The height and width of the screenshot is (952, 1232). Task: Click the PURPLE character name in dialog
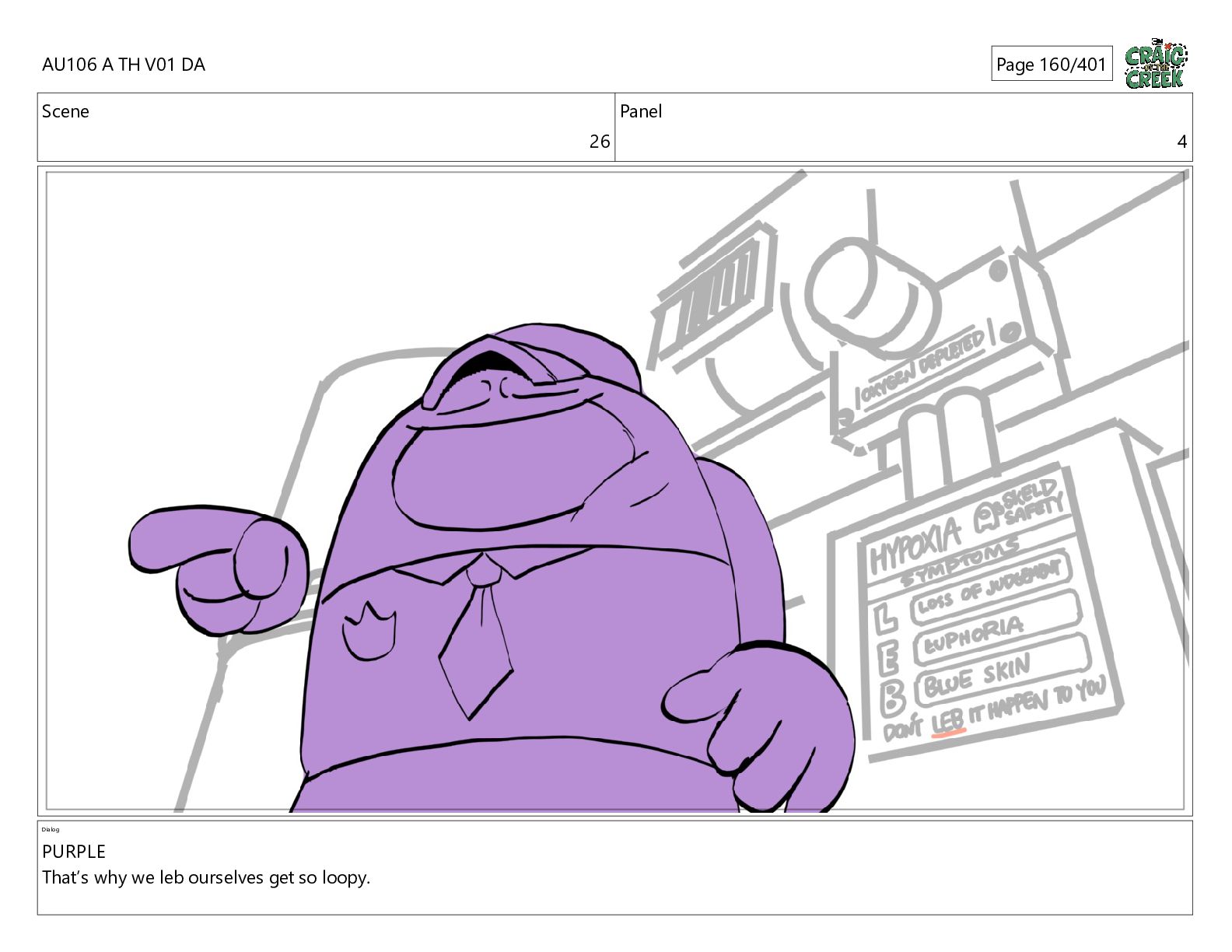[x=74, y=852]
